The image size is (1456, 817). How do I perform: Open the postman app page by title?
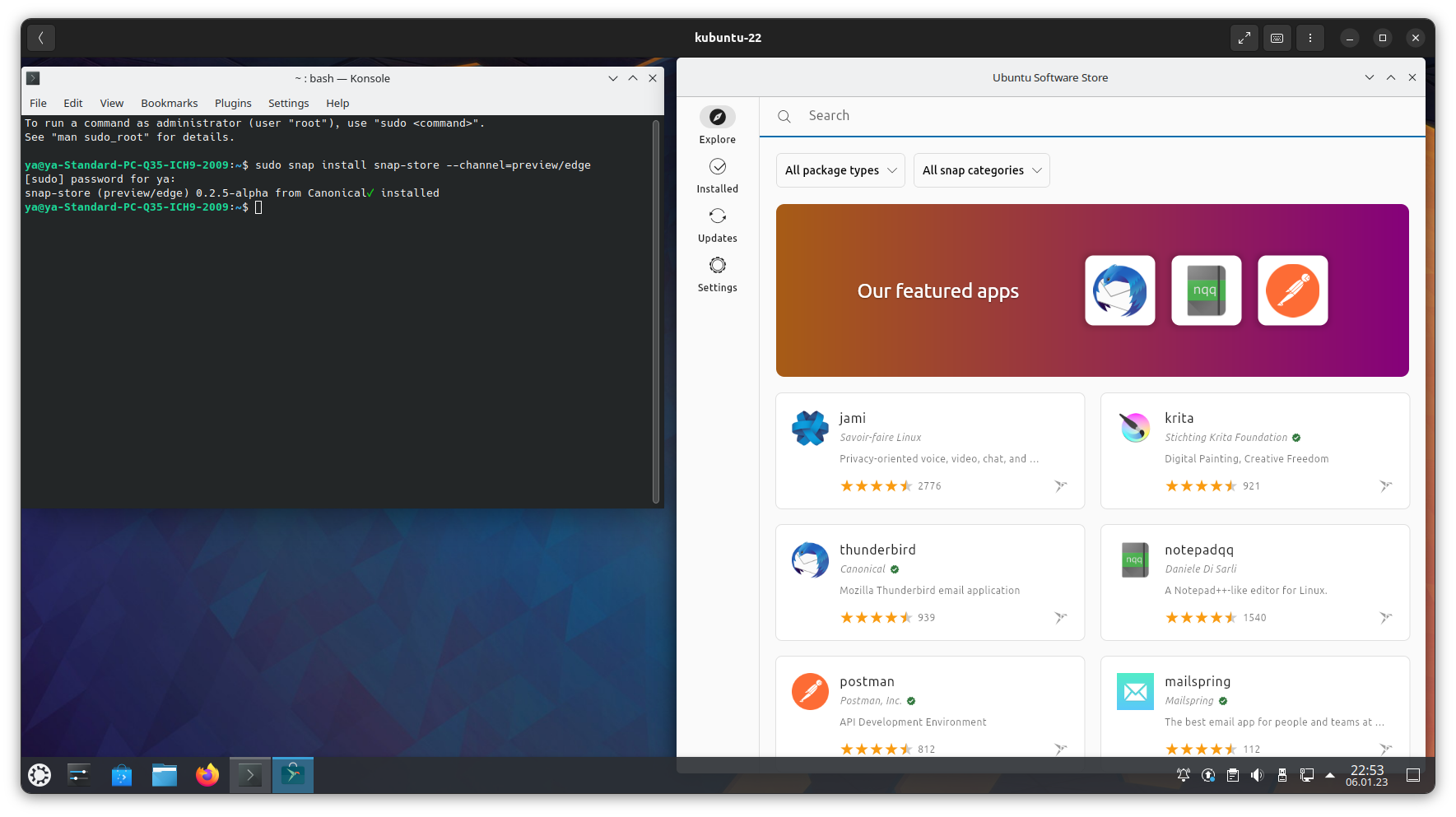tap(867, 681)
